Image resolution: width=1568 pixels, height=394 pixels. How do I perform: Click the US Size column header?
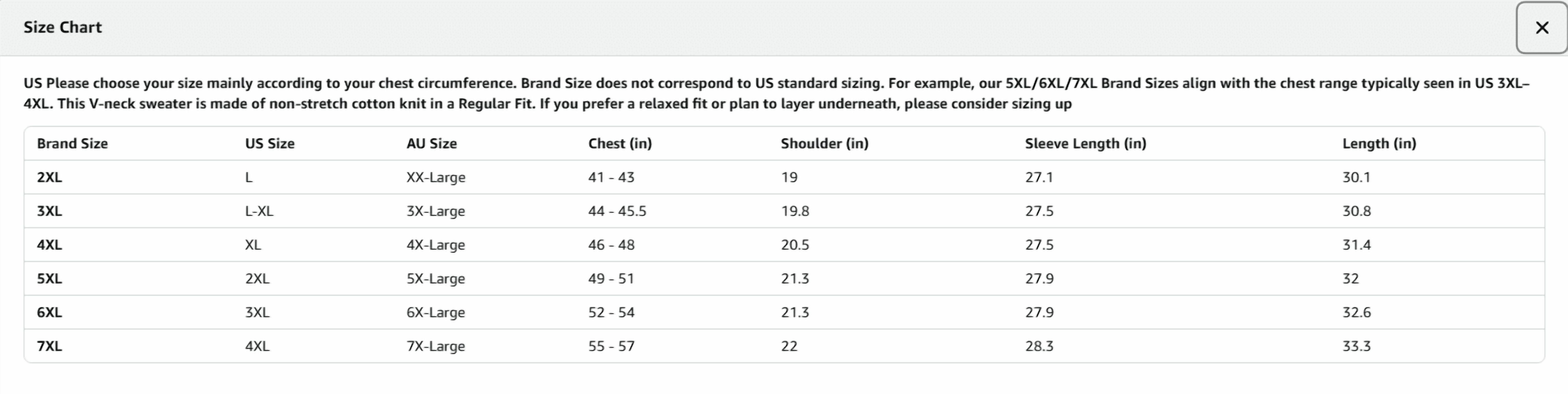tap(270, 144)
